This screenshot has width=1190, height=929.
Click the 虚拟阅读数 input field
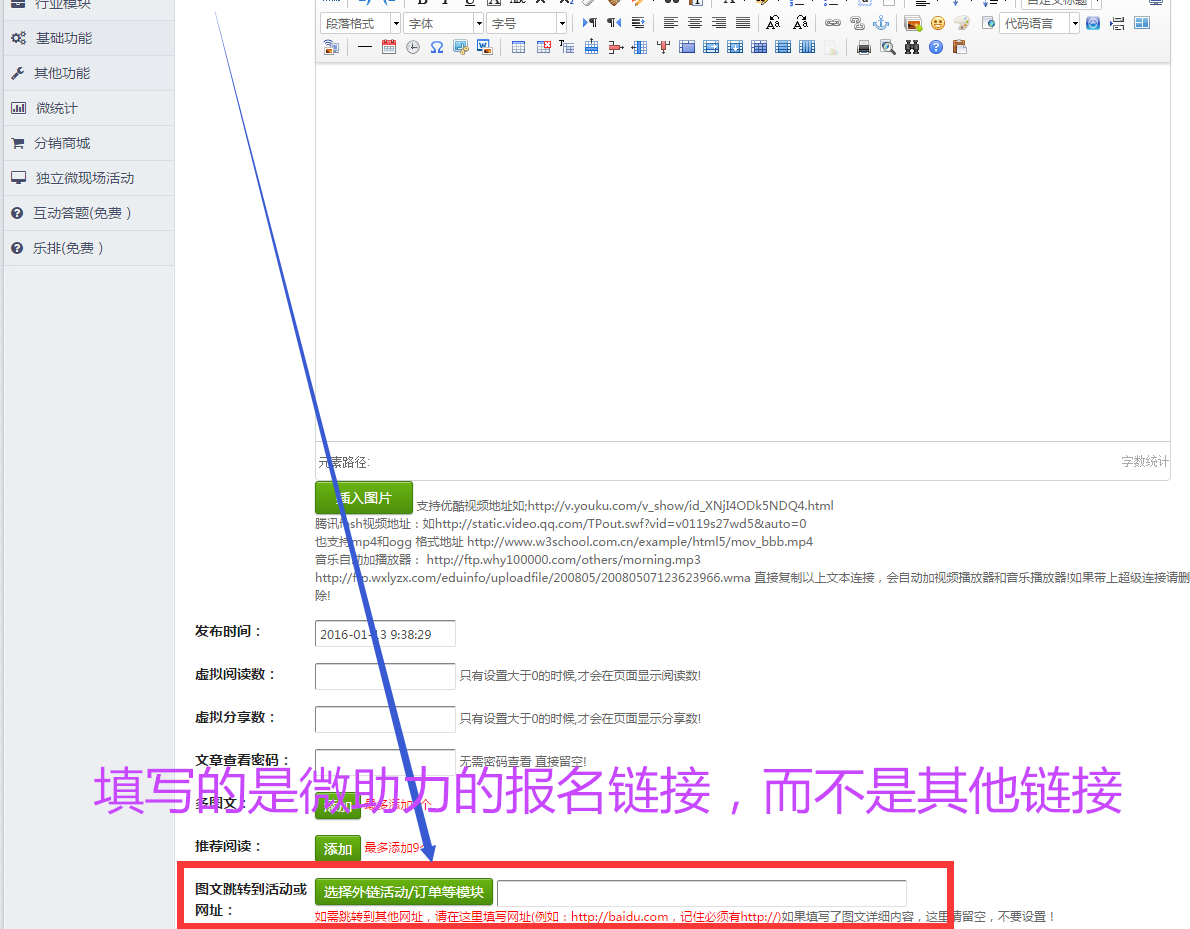click(385, 676)
